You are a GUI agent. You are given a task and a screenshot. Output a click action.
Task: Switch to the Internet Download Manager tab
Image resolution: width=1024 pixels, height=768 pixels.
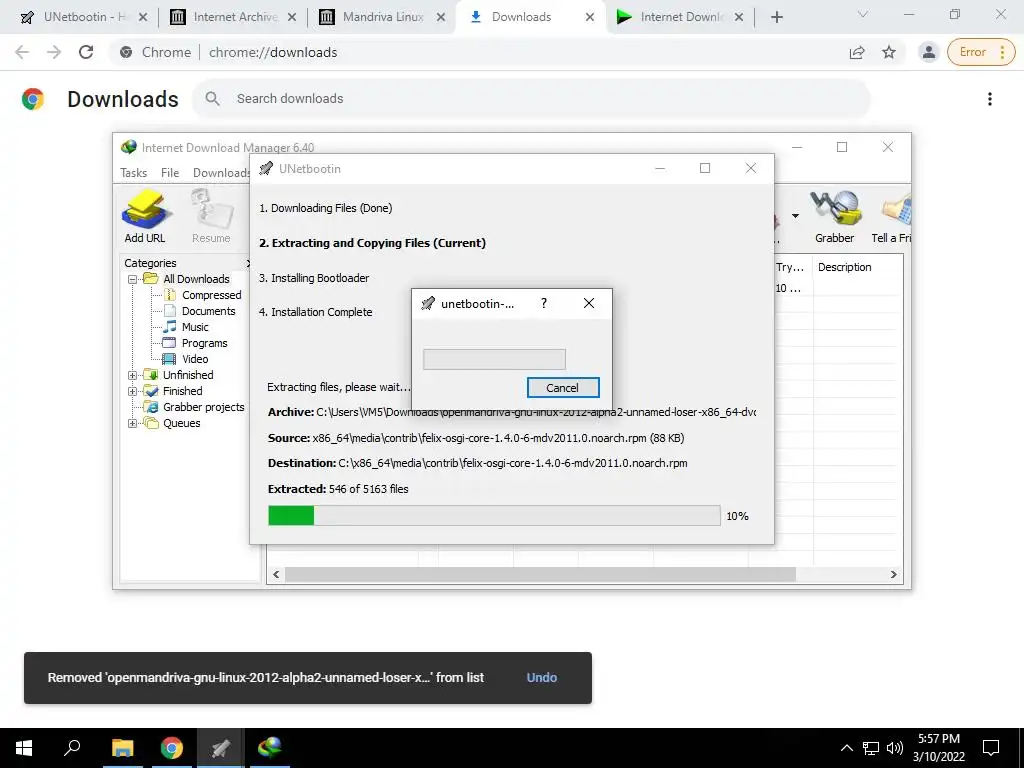680,17
